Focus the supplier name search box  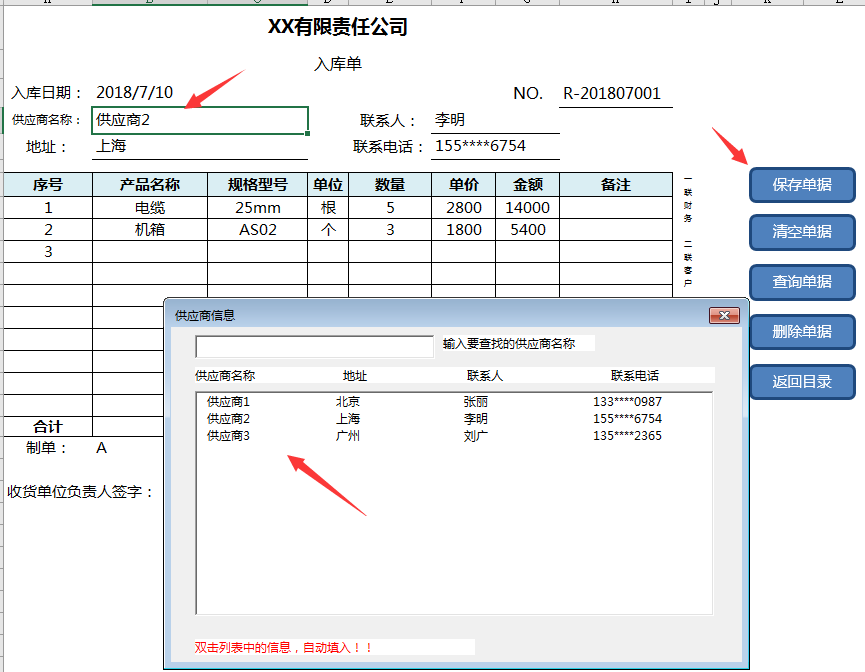(314, 346)
